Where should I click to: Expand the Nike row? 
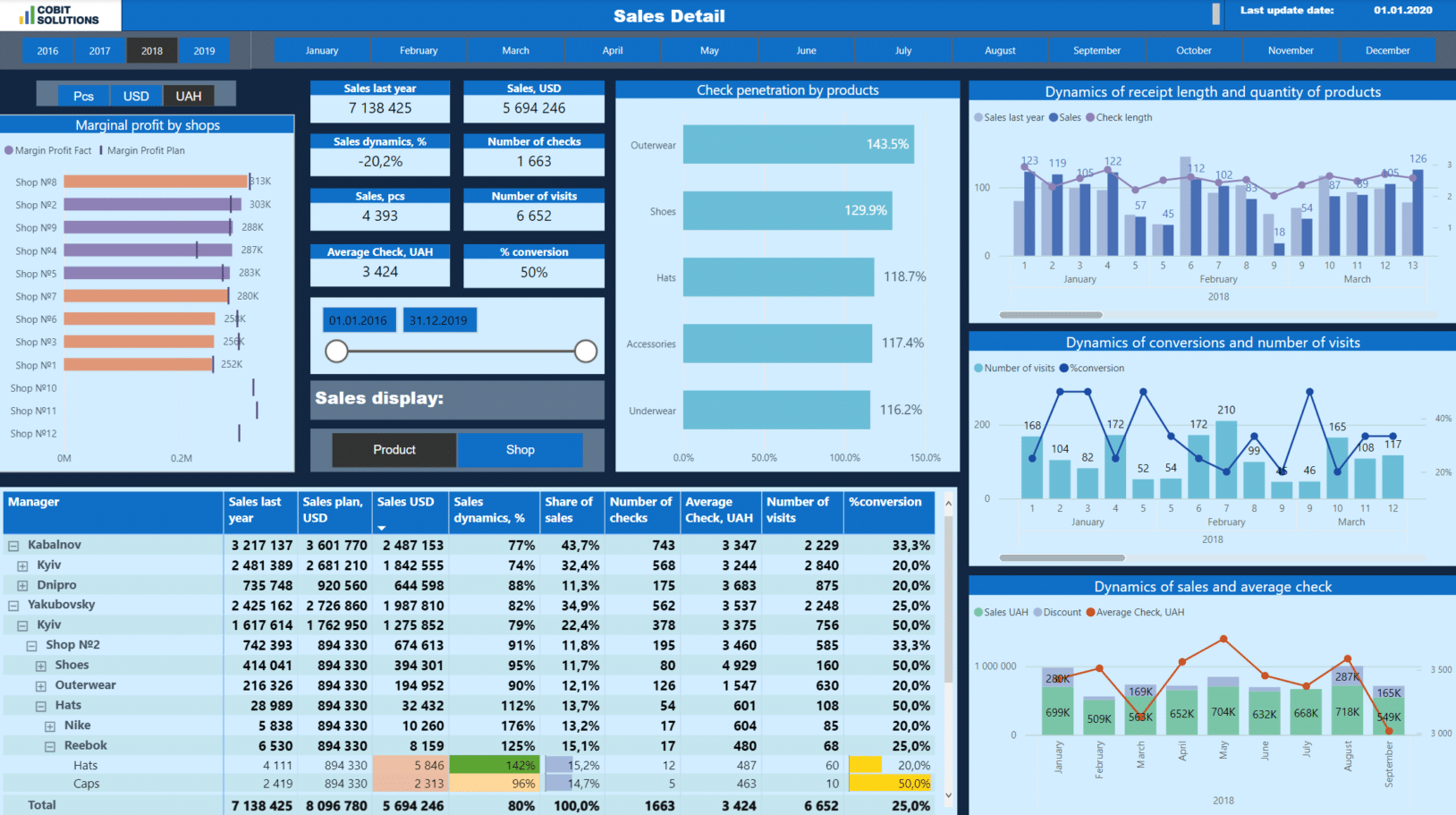coord(50,726)
